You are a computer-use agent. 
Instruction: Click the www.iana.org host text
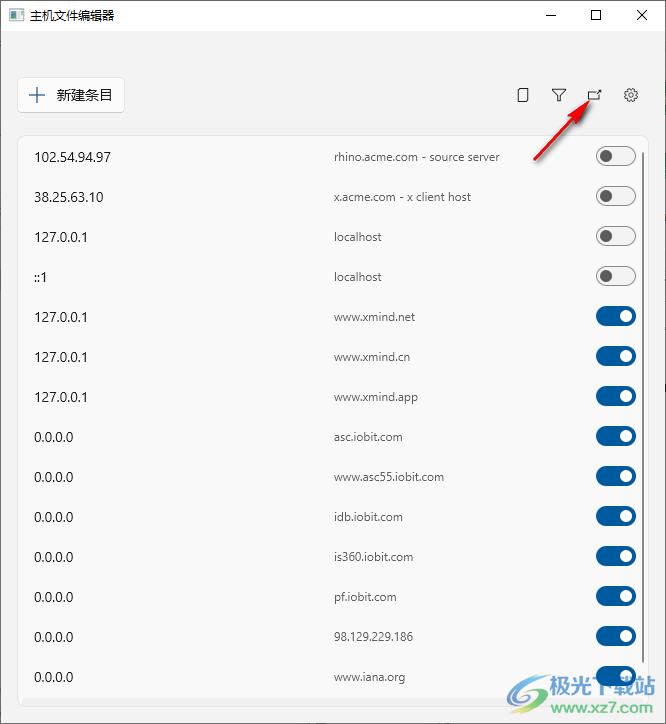[369, 678]
